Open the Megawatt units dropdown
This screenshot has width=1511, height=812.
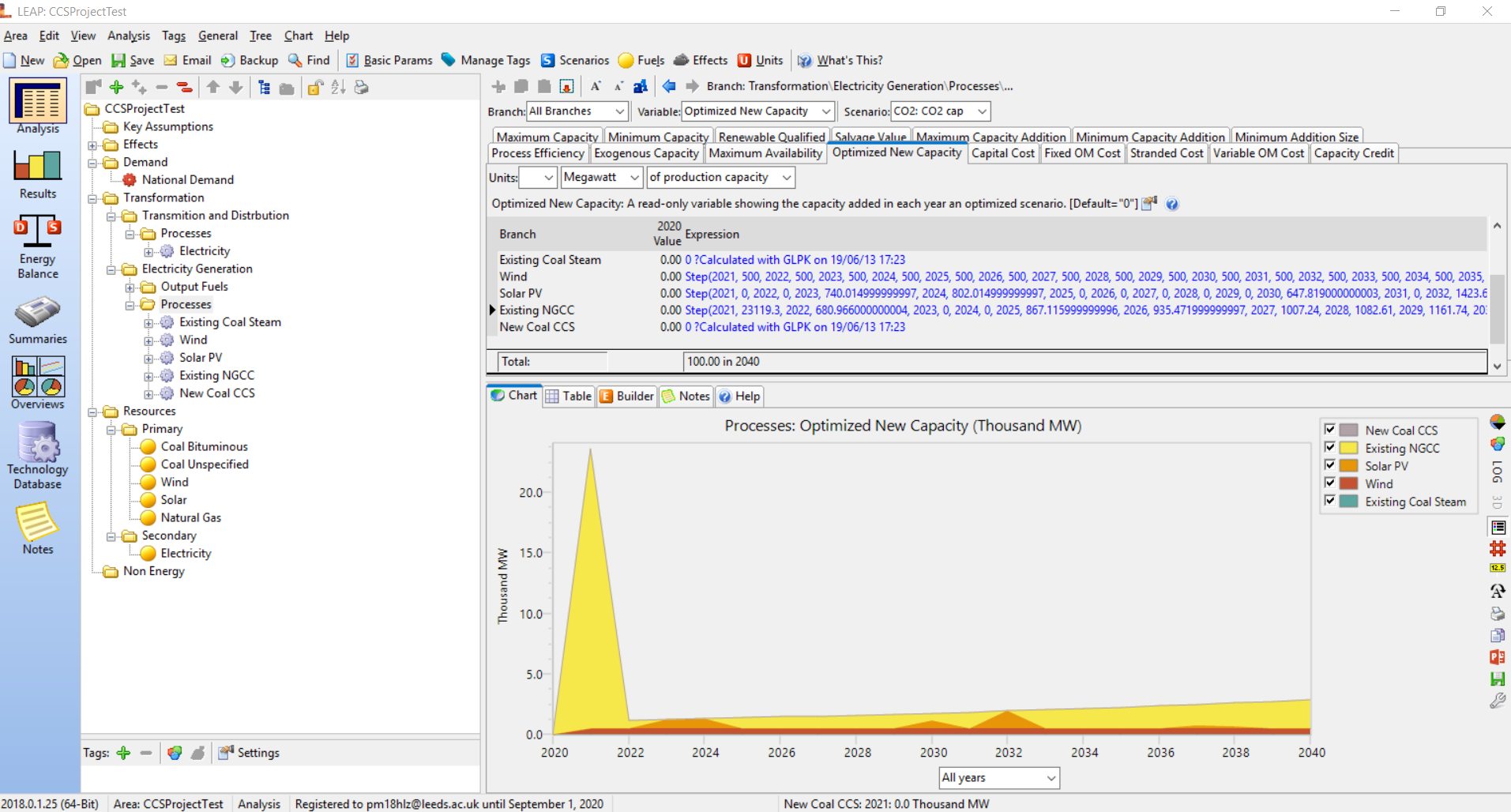601,177
